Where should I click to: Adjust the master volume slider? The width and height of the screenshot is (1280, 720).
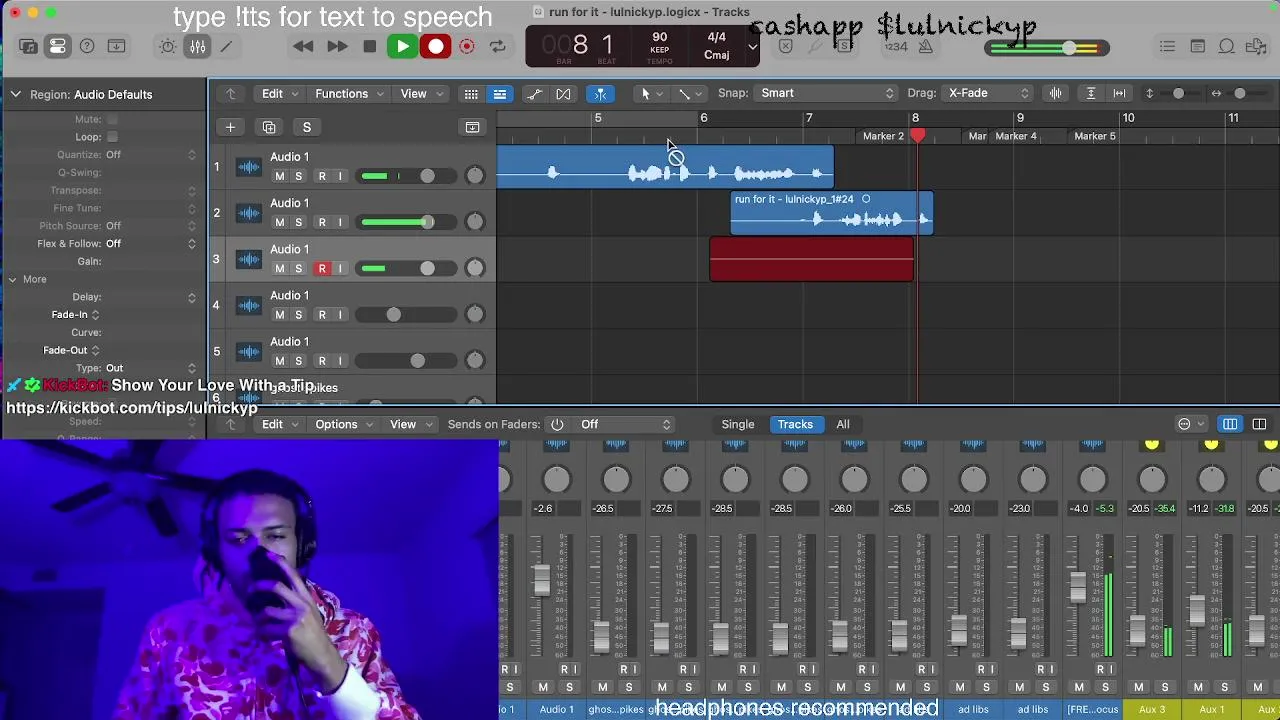click(1070, 47)
